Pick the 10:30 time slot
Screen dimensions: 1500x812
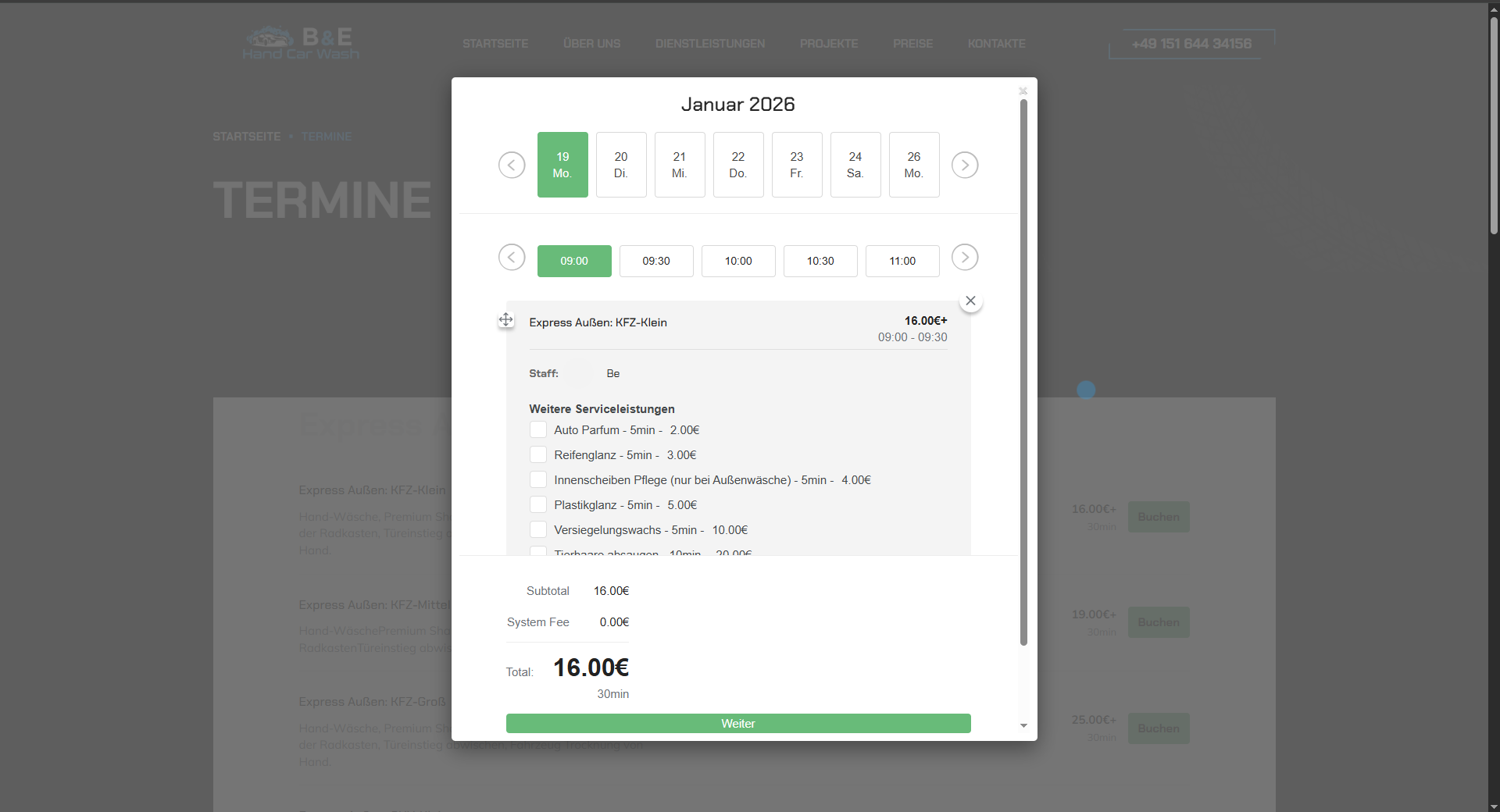click(x=820, y=261)
